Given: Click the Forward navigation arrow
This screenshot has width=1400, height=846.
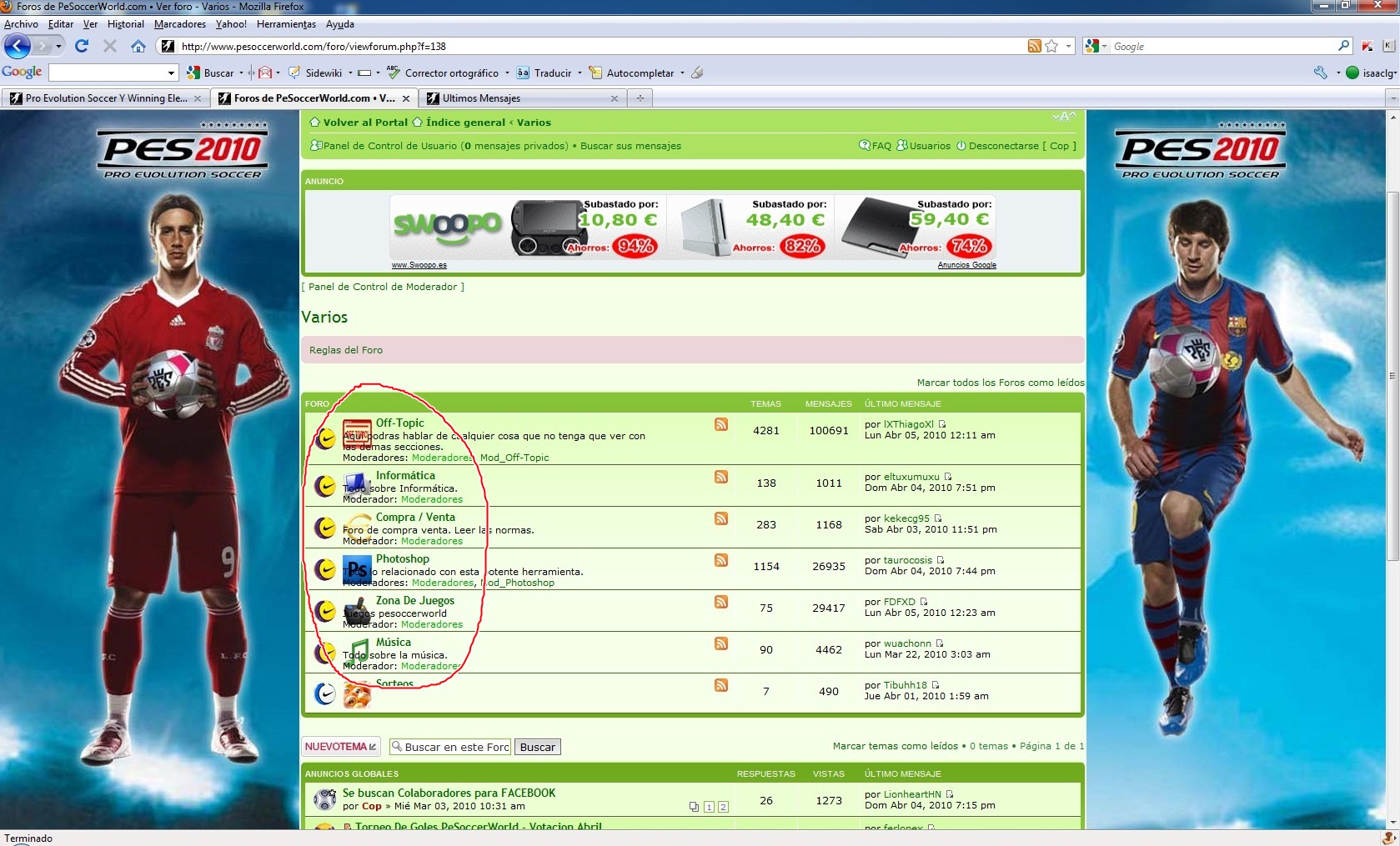Looking at the screenshot, I should [43, 46].
